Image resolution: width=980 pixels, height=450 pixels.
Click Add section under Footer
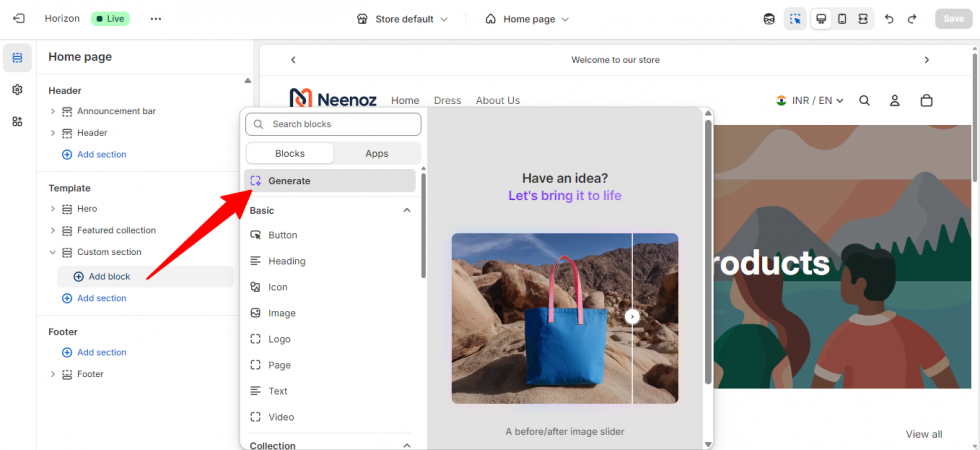tap(94, 352)
